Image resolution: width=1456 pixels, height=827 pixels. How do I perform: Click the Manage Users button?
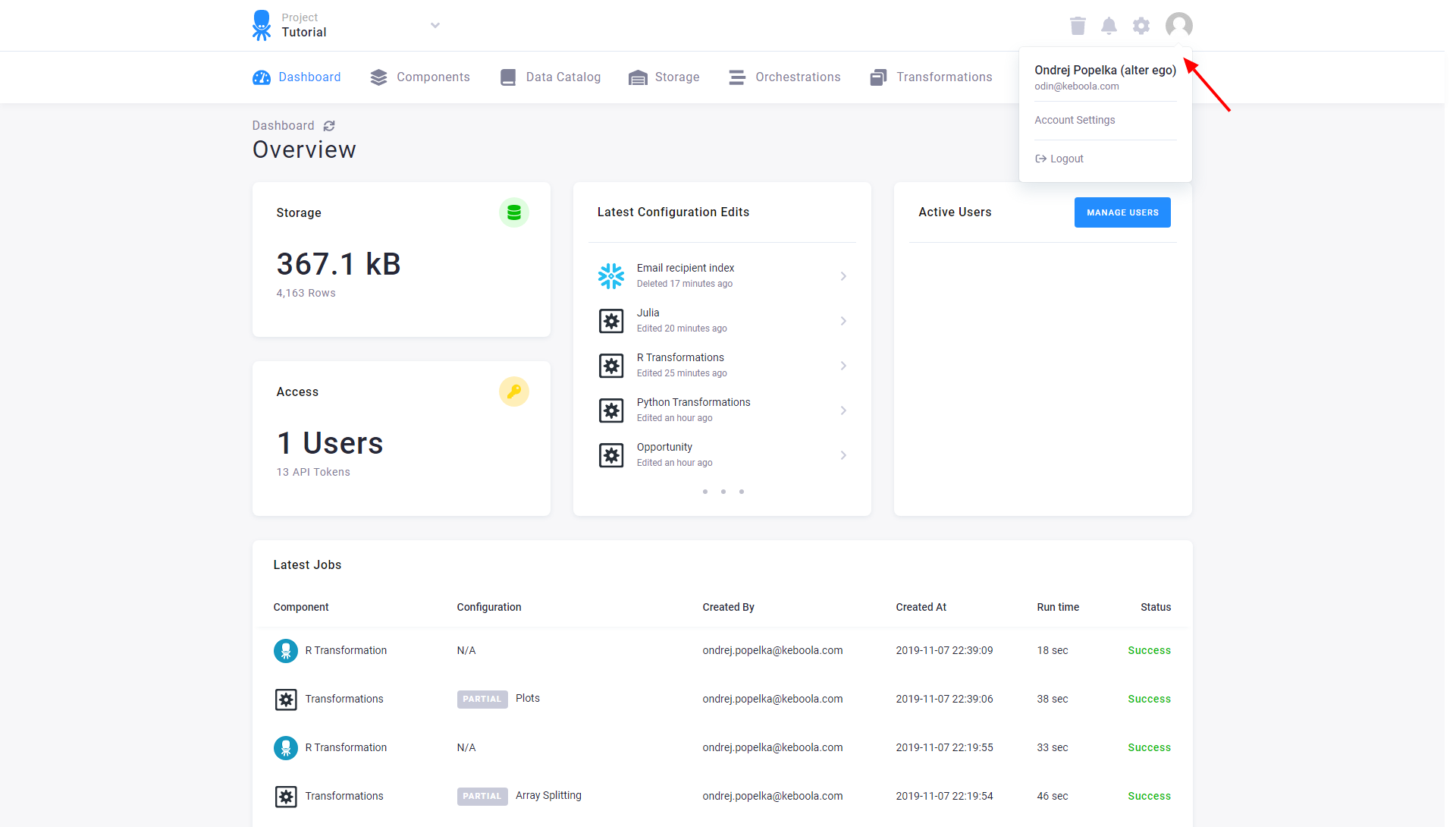1122,212
